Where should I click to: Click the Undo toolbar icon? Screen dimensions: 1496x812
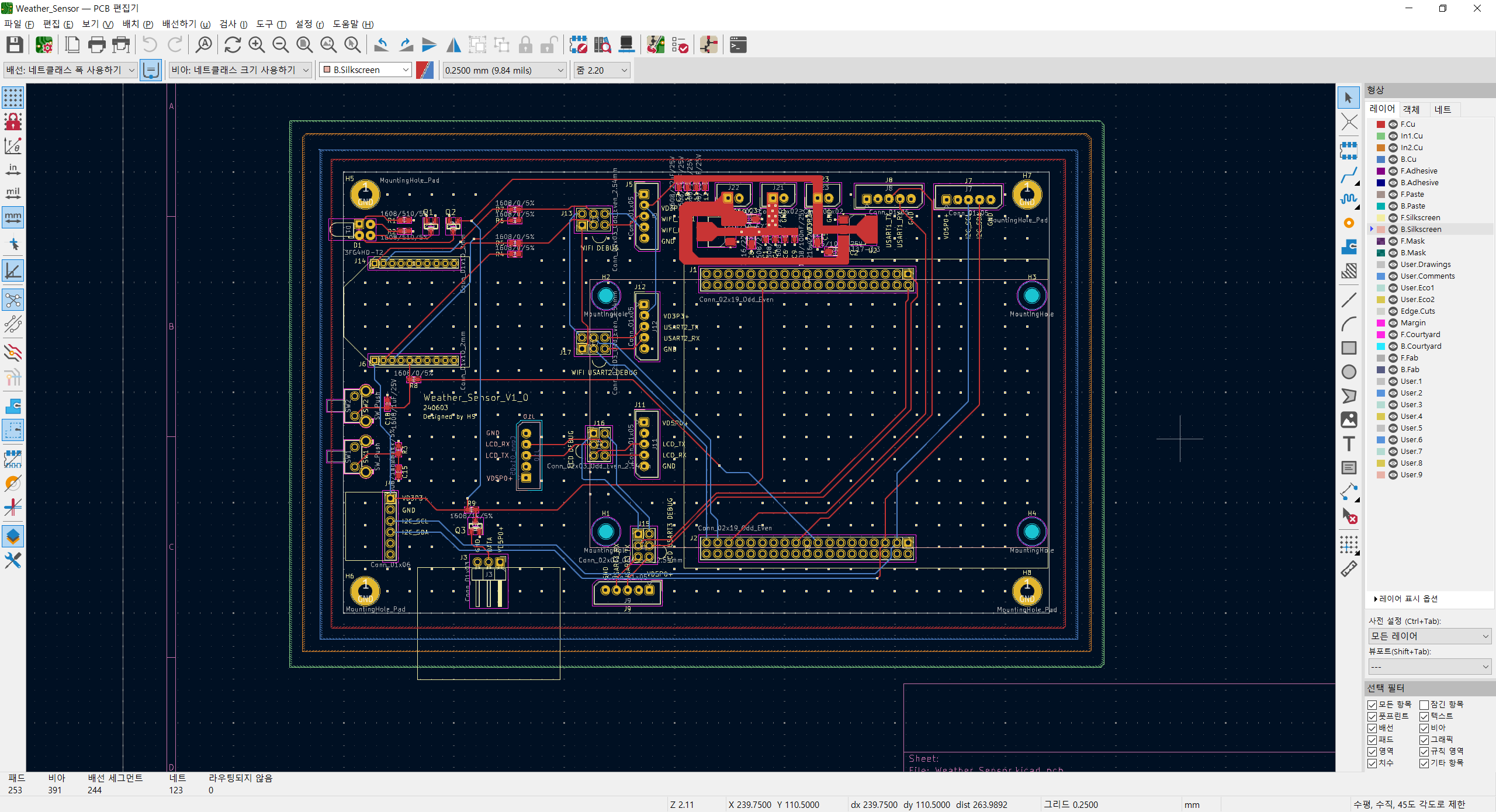coord(150,45)
